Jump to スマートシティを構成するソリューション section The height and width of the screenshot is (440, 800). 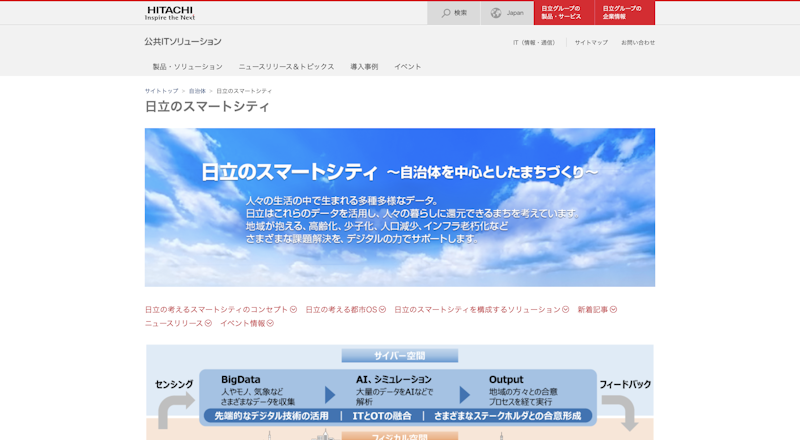click(x=477, y=310)
